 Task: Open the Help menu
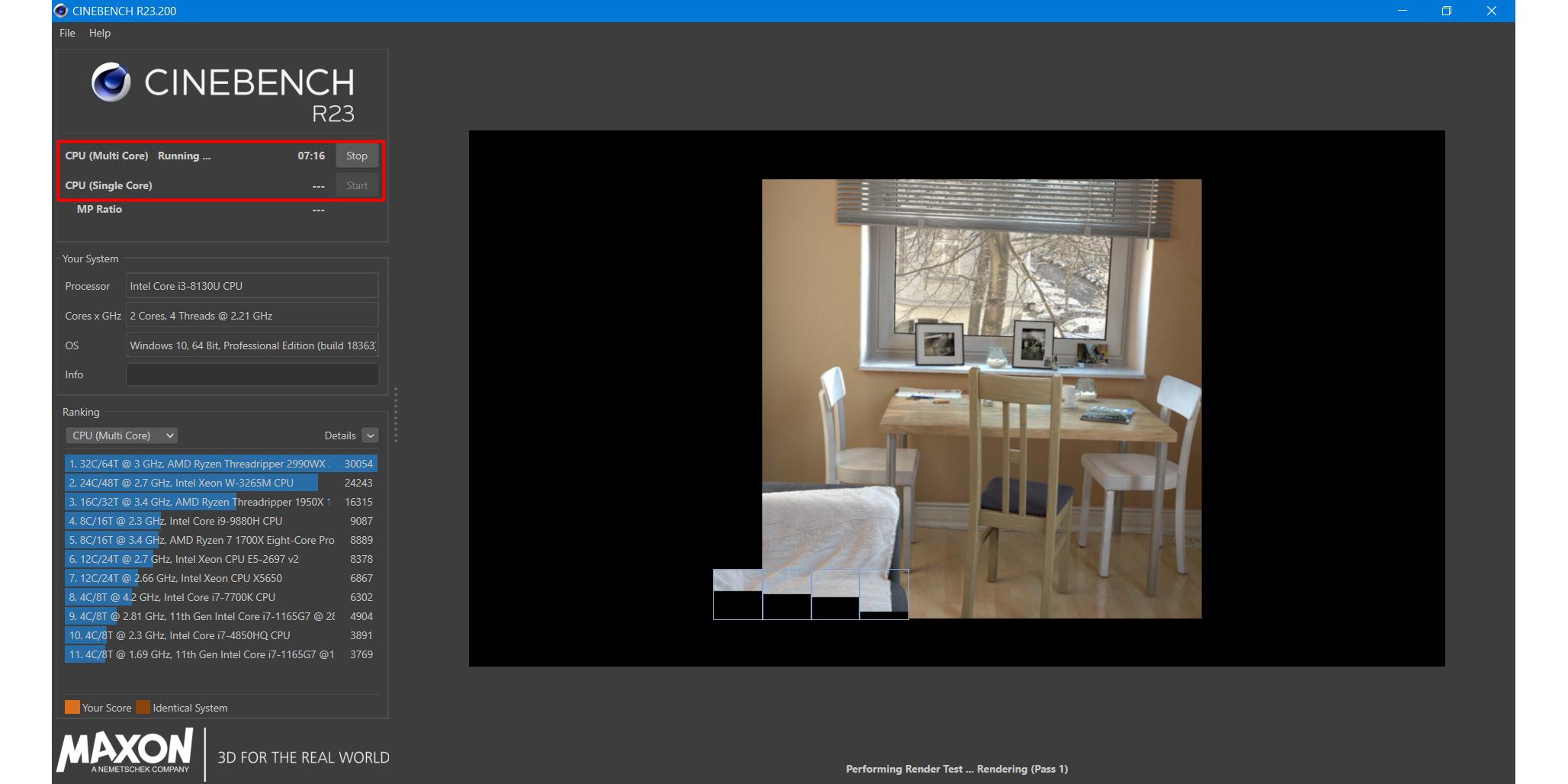(x=100, y=33)
